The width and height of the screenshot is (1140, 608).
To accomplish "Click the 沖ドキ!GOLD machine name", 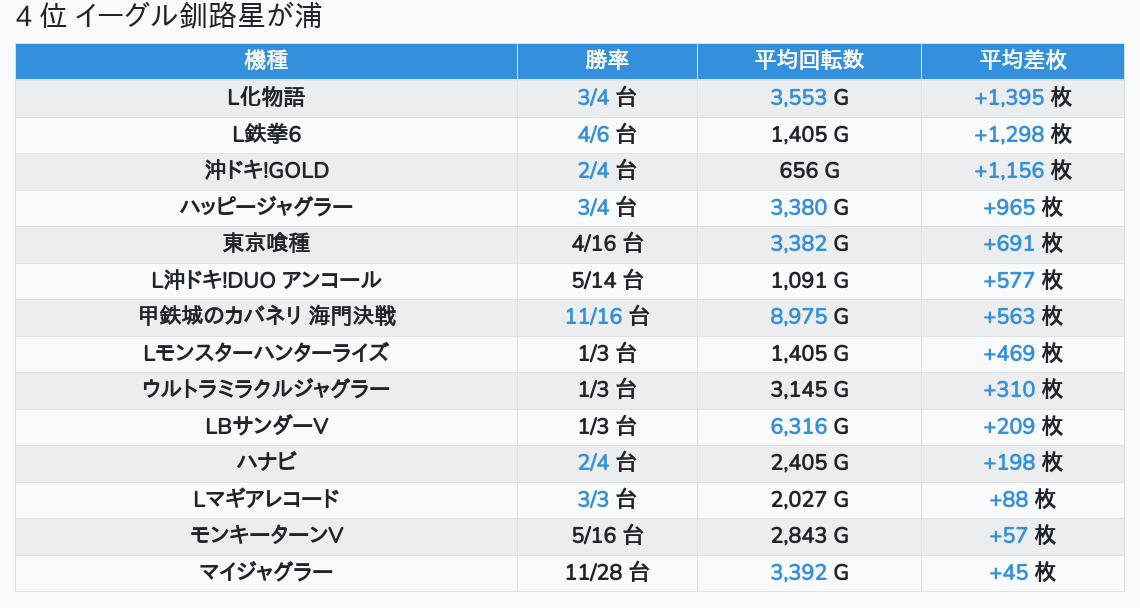I will click(266, 171).
